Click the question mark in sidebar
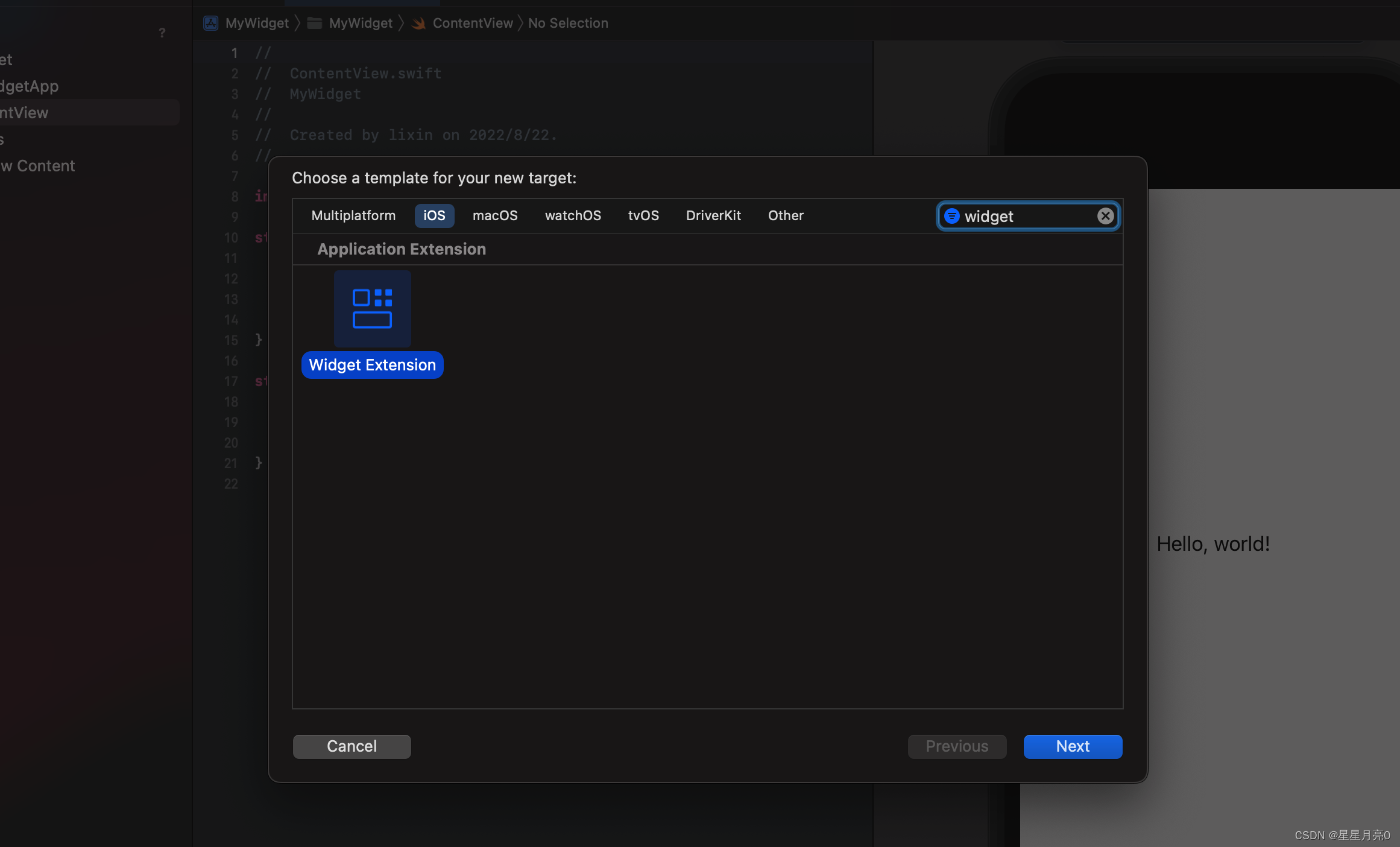The width and height of the screenshot is (1400, 847). pos(162,33)
